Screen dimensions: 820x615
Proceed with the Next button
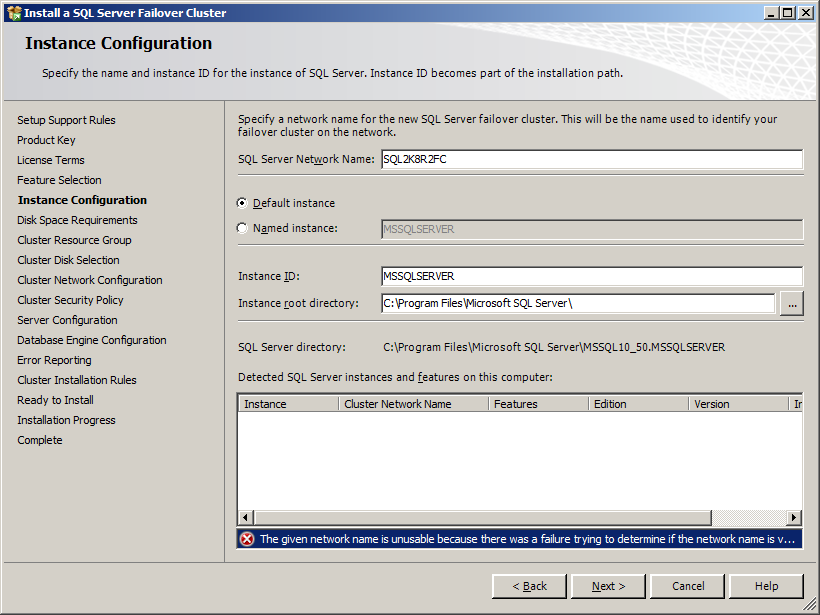(x=608, y=586)
